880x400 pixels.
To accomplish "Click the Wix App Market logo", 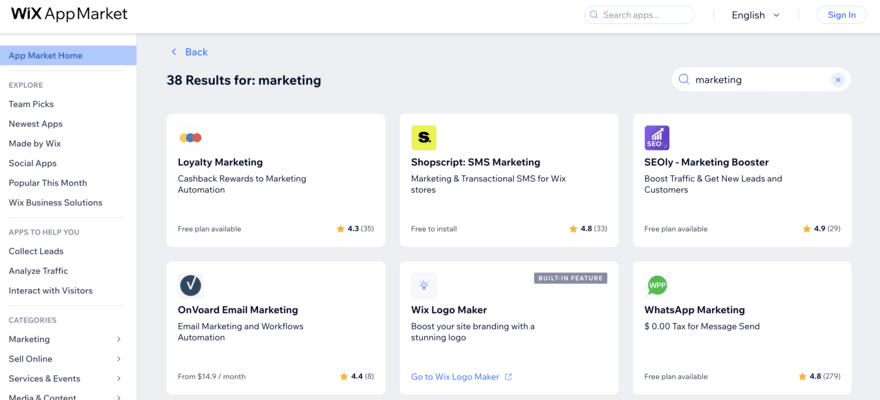I will coord(69,14).
